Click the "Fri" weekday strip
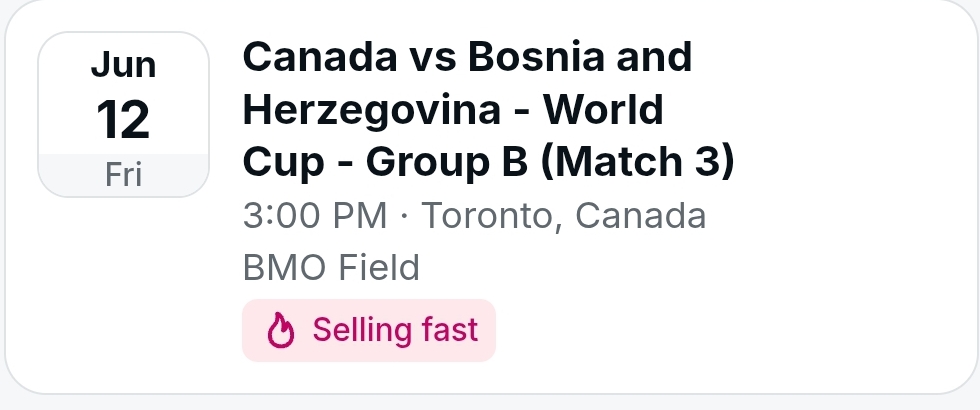This screenshot has width=980, height=410. coord(123,175)
